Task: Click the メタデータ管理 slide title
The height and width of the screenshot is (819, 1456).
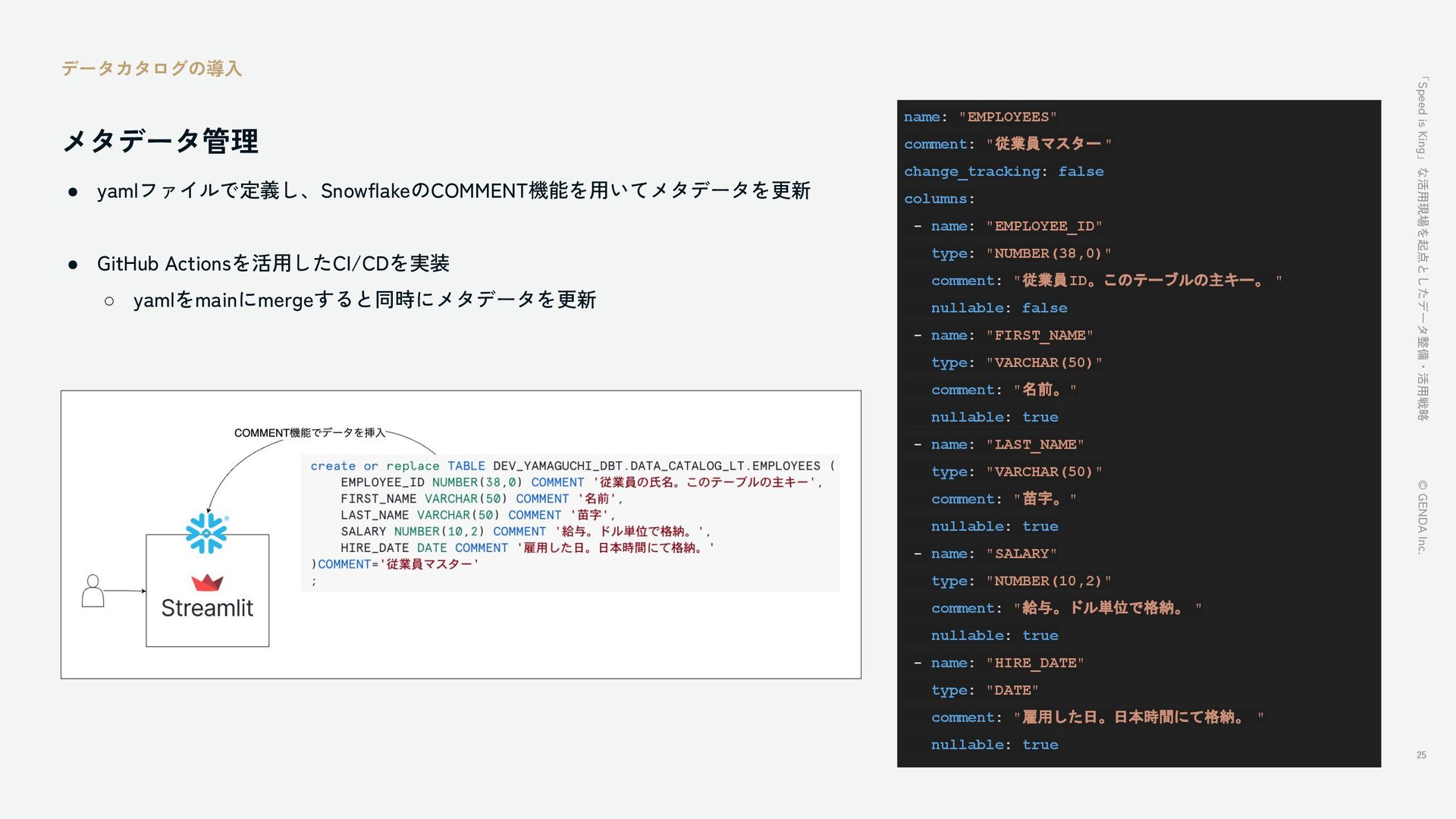Action: [160, 141]
